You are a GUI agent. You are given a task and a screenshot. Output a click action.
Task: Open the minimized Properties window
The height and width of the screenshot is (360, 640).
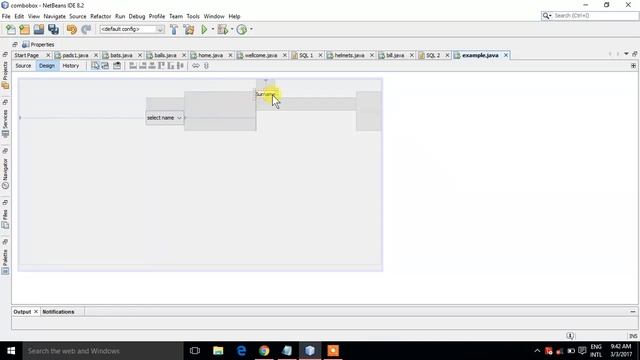(x=38, y=44)
